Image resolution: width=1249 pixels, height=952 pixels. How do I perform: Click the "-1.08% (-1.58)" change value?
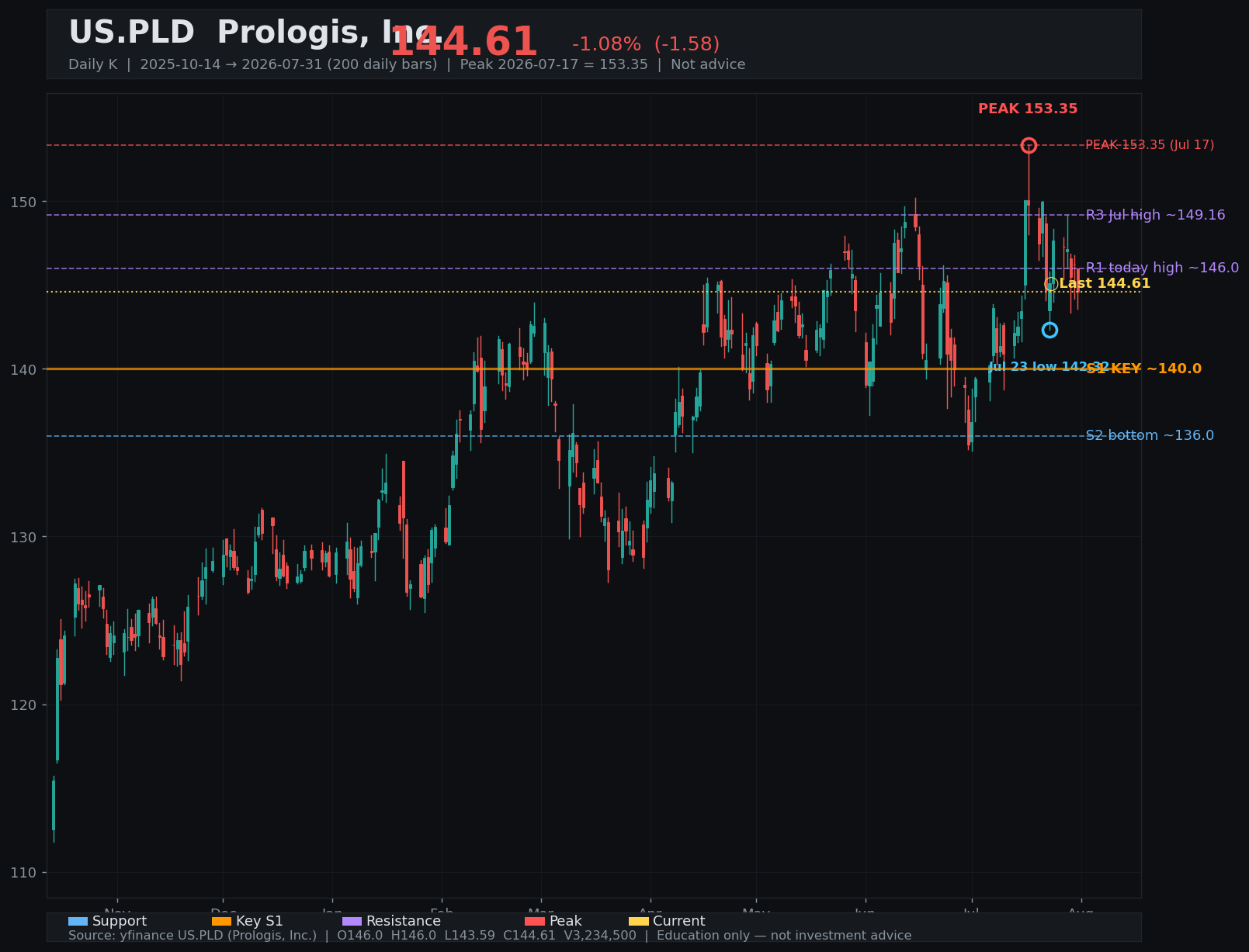tap(646, 44)
